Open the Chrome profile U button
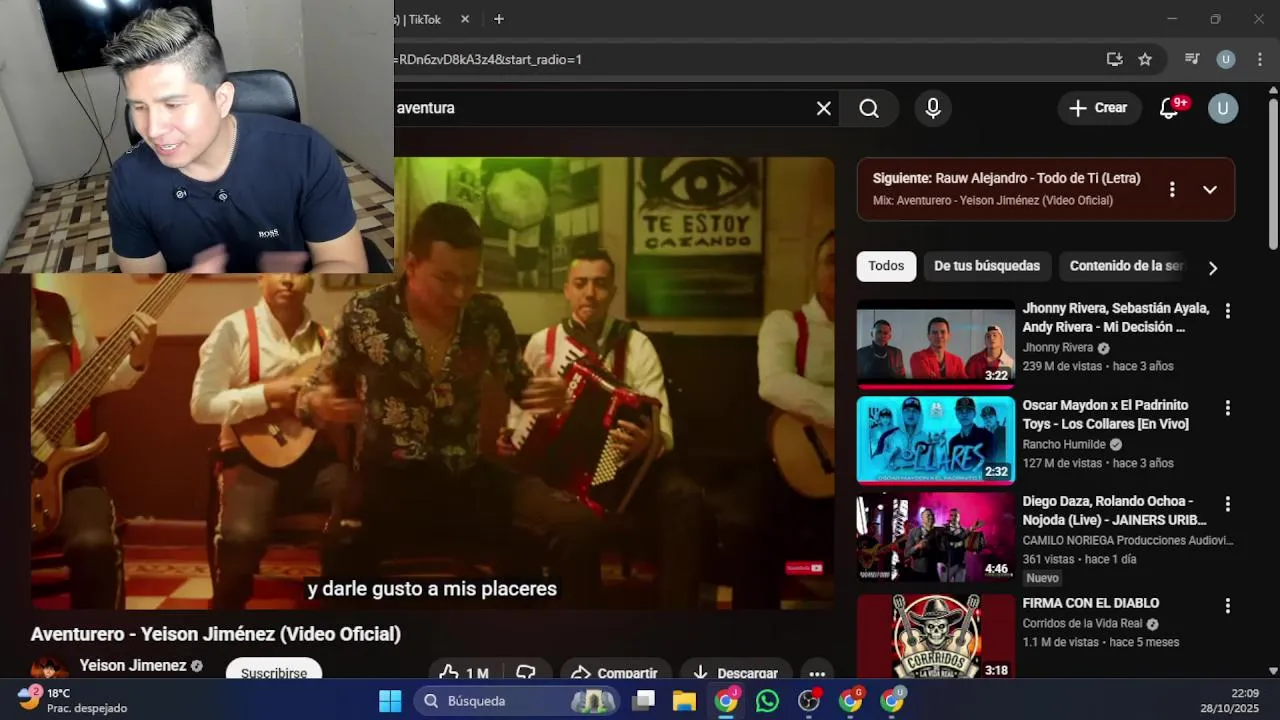1280x720 pixels. (x=1225, y=59)
